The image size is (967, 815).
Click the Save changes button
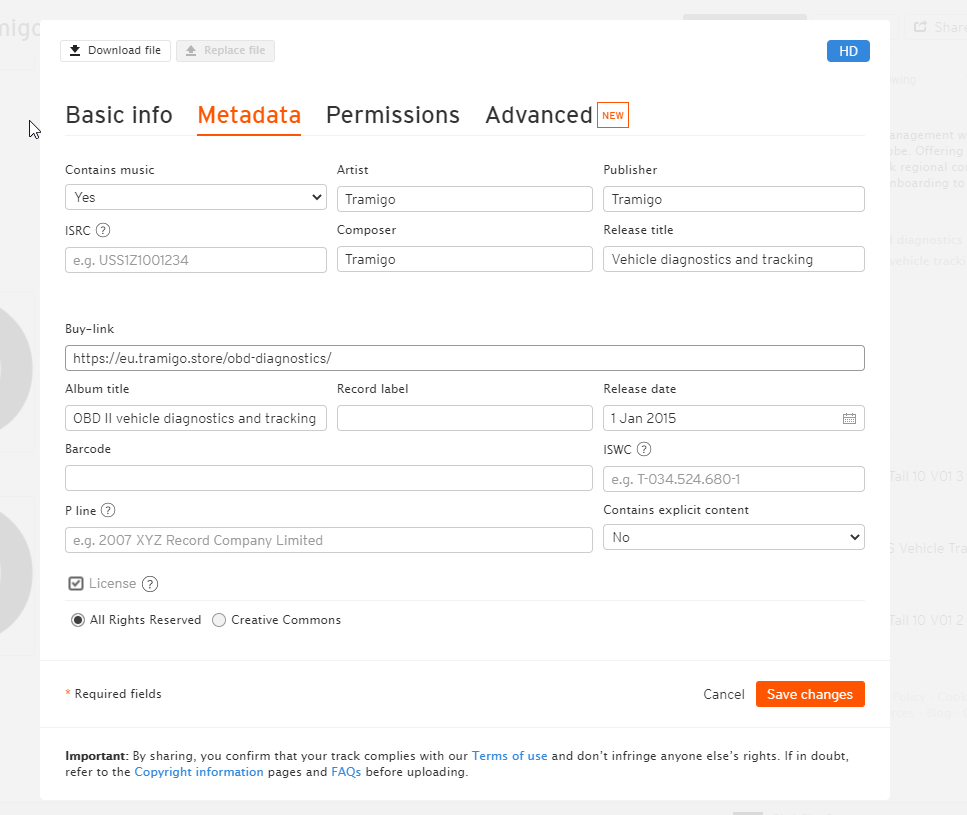pyautogui.click(x=810, y=694)
